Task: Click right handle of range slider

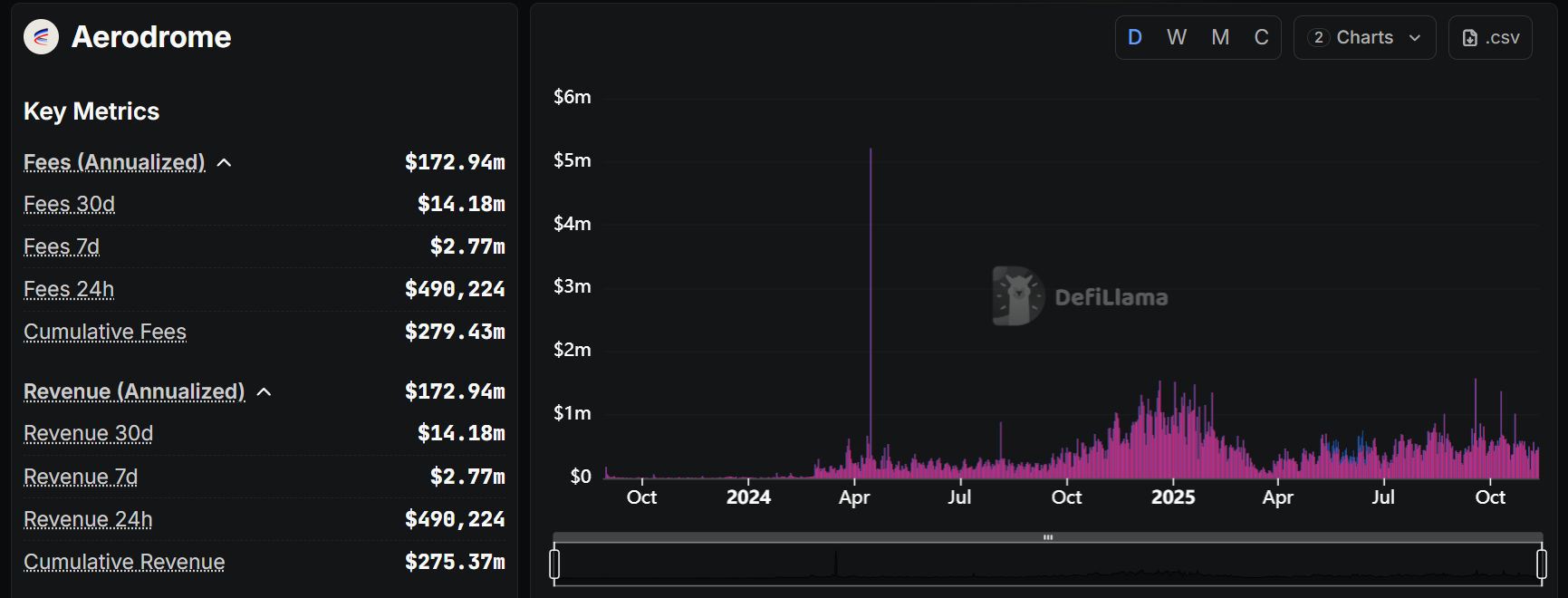Action: coord(1541,564)
